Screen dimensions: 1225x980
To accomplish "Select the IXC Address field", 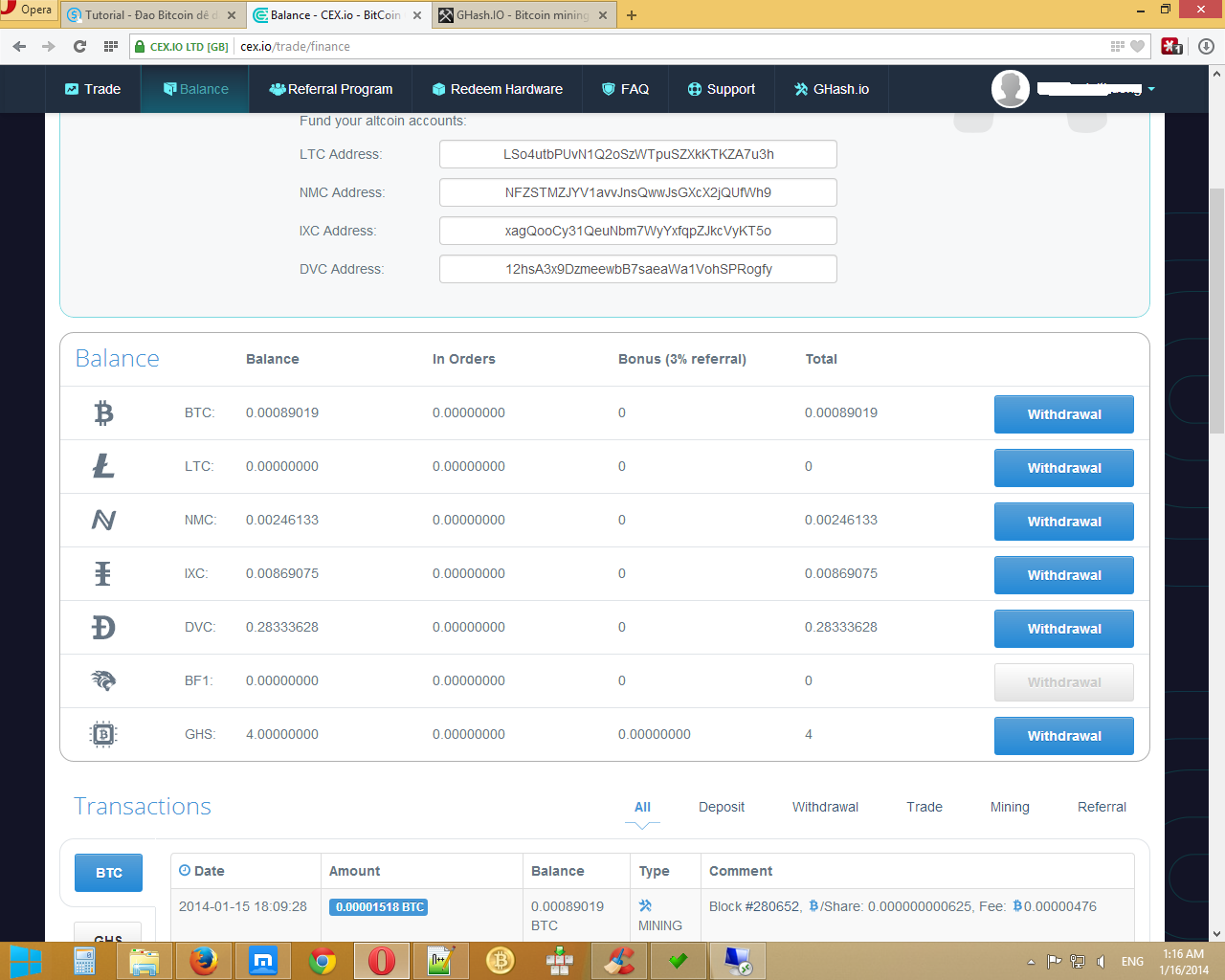I will (638, 231).
